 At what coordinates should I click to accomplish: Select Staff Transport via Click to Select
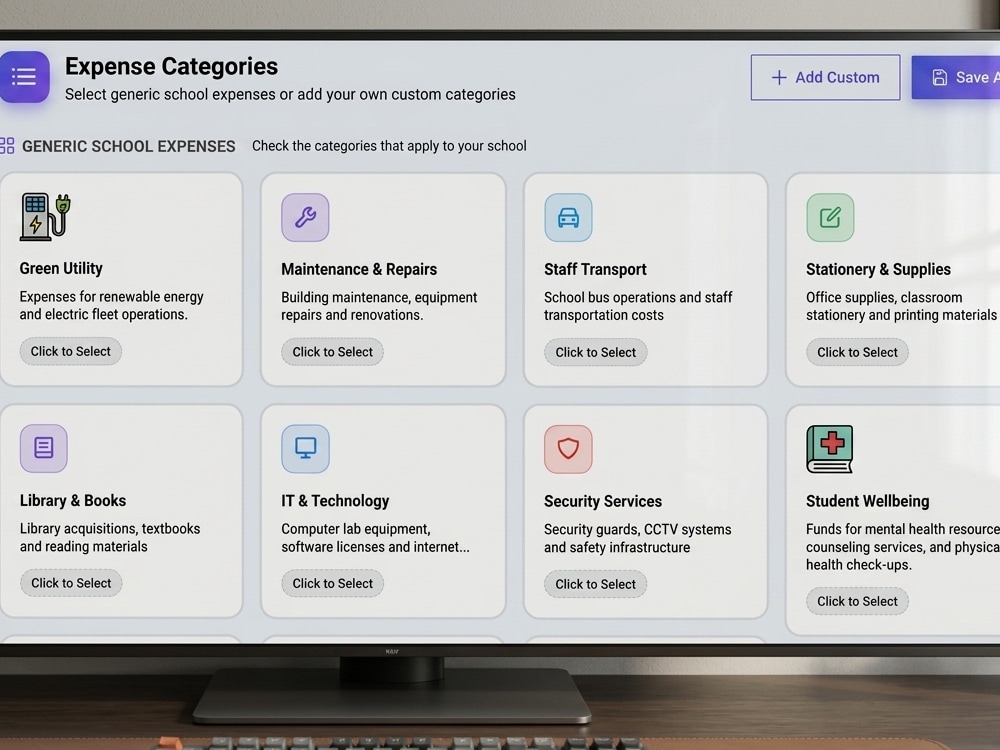[x=596, y=352]
